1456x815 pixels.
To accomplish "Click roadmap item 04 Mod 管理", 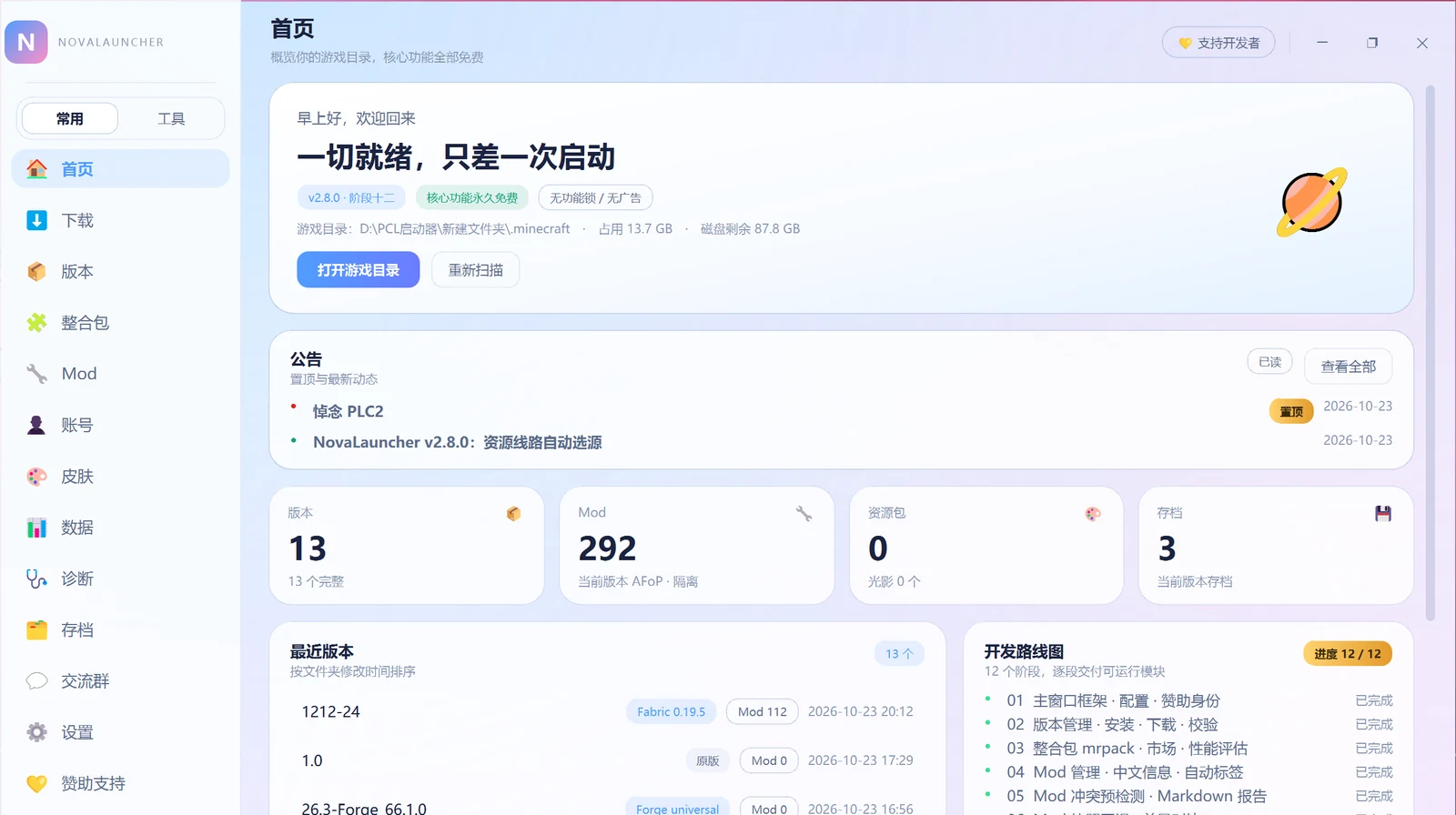I will pos(1125,771).
